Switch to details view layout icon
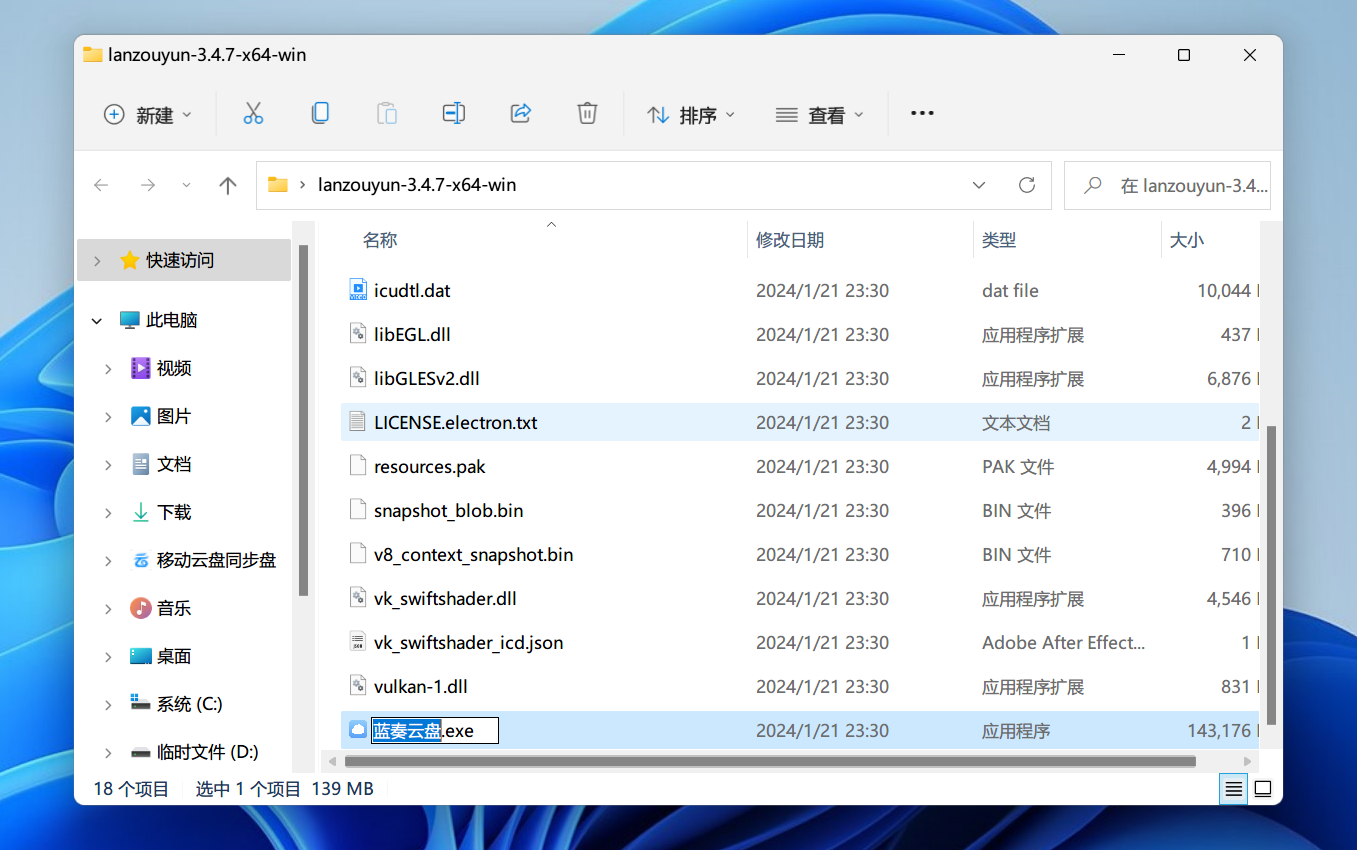 coord(1234,789)
